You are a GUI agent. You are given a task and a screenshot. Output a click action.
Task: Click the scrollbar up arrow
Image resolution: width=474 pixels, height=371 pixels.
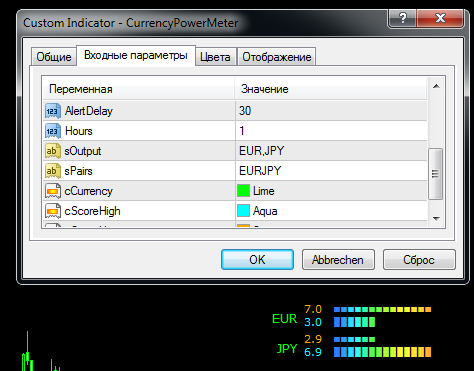tap(436, 87)
